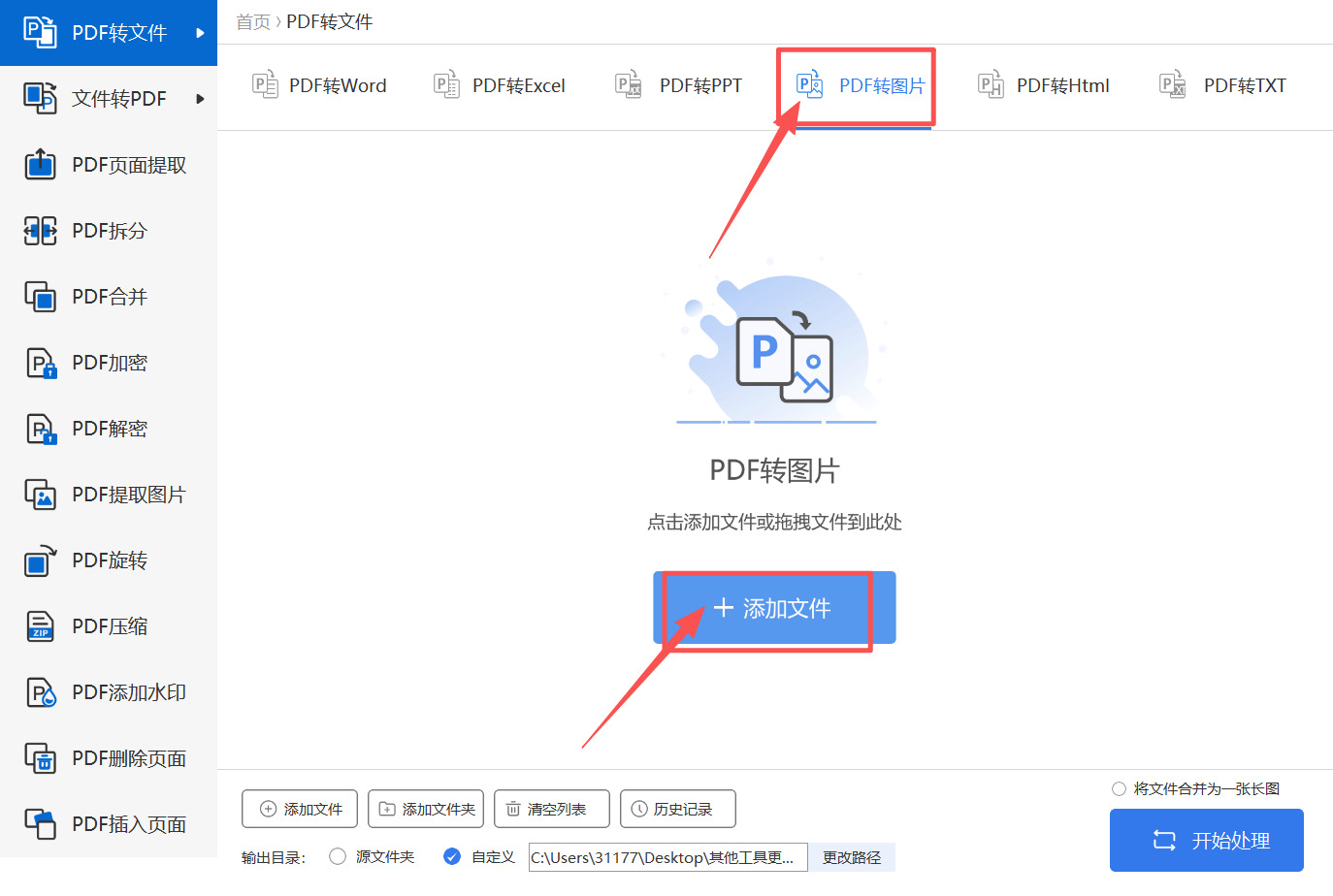Open the 历史记录 button
Screen dimensions: 1333x896
678,809
